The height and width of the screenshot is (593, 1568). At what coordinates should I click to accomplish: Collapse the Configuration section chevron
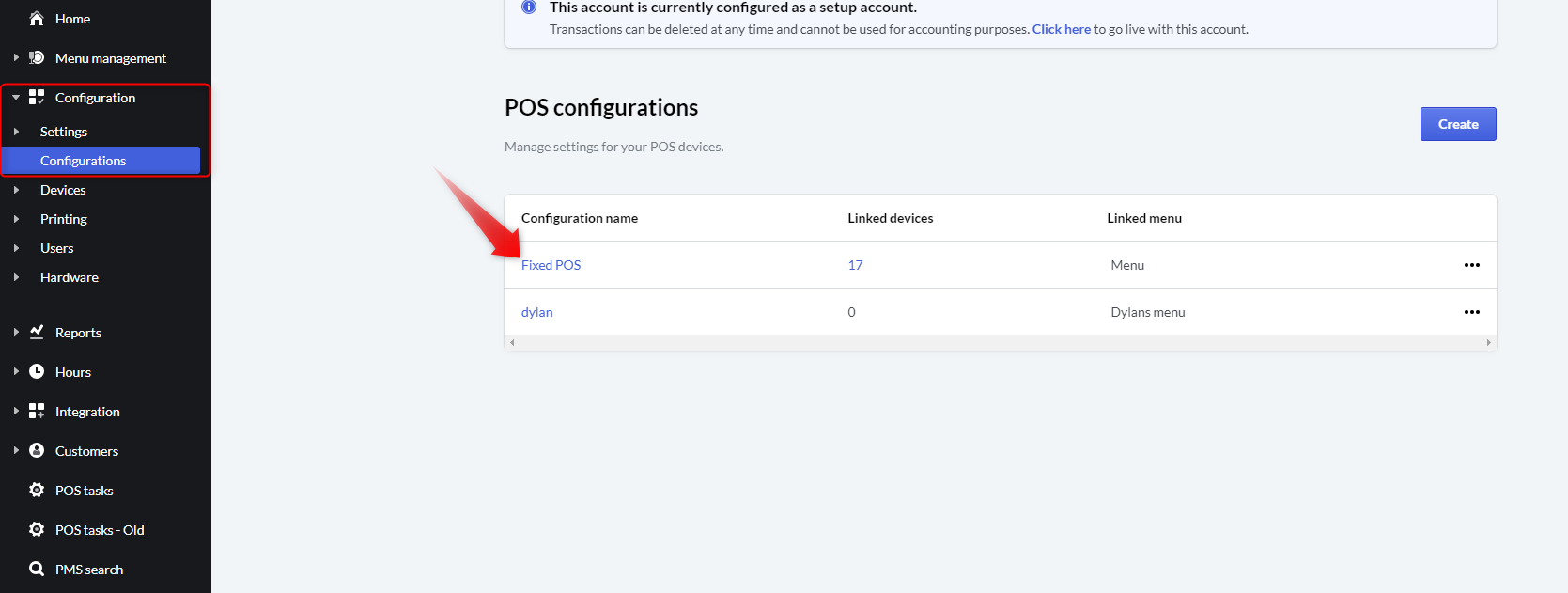16,97
